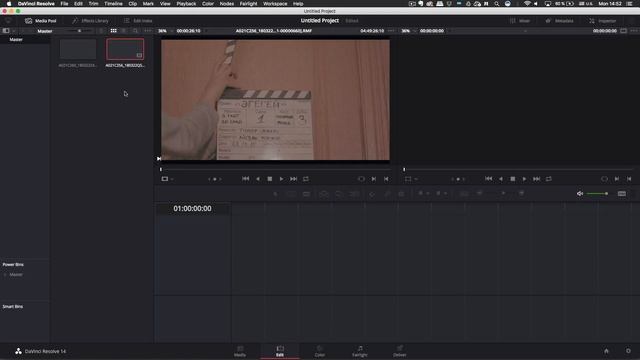Screen dimensions: 640x360
Task: Stop playback in the timeline viewer
Action: [513, 179]
